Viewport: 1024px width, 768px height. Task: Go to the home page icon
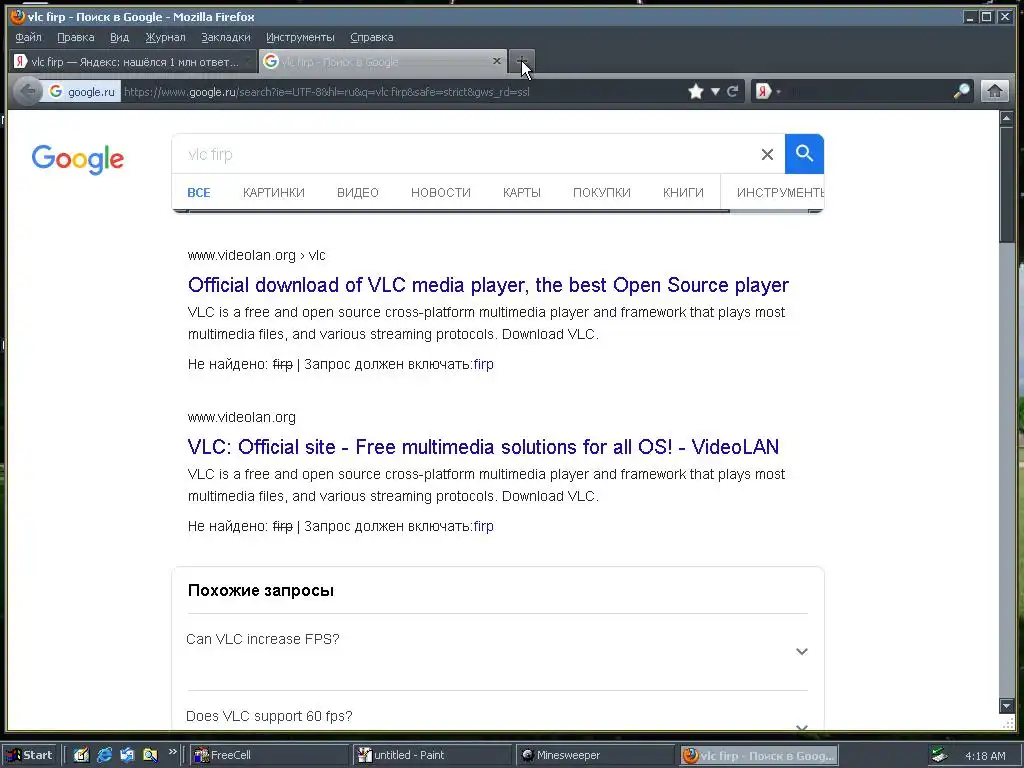pos(995,91)
